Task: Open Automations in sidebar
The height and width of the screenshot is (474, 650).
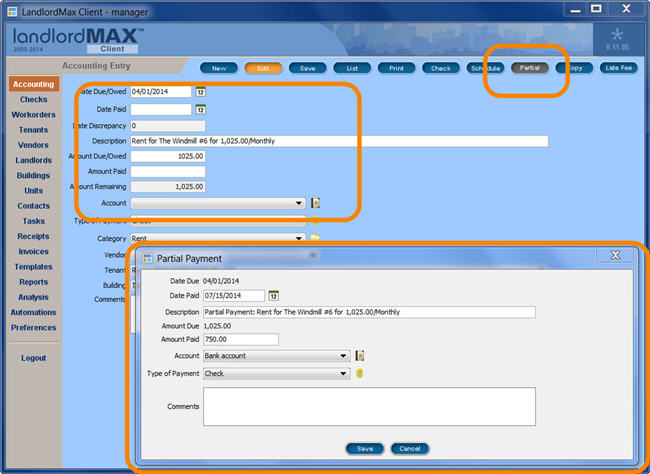Action: click(x=34, y=312)
